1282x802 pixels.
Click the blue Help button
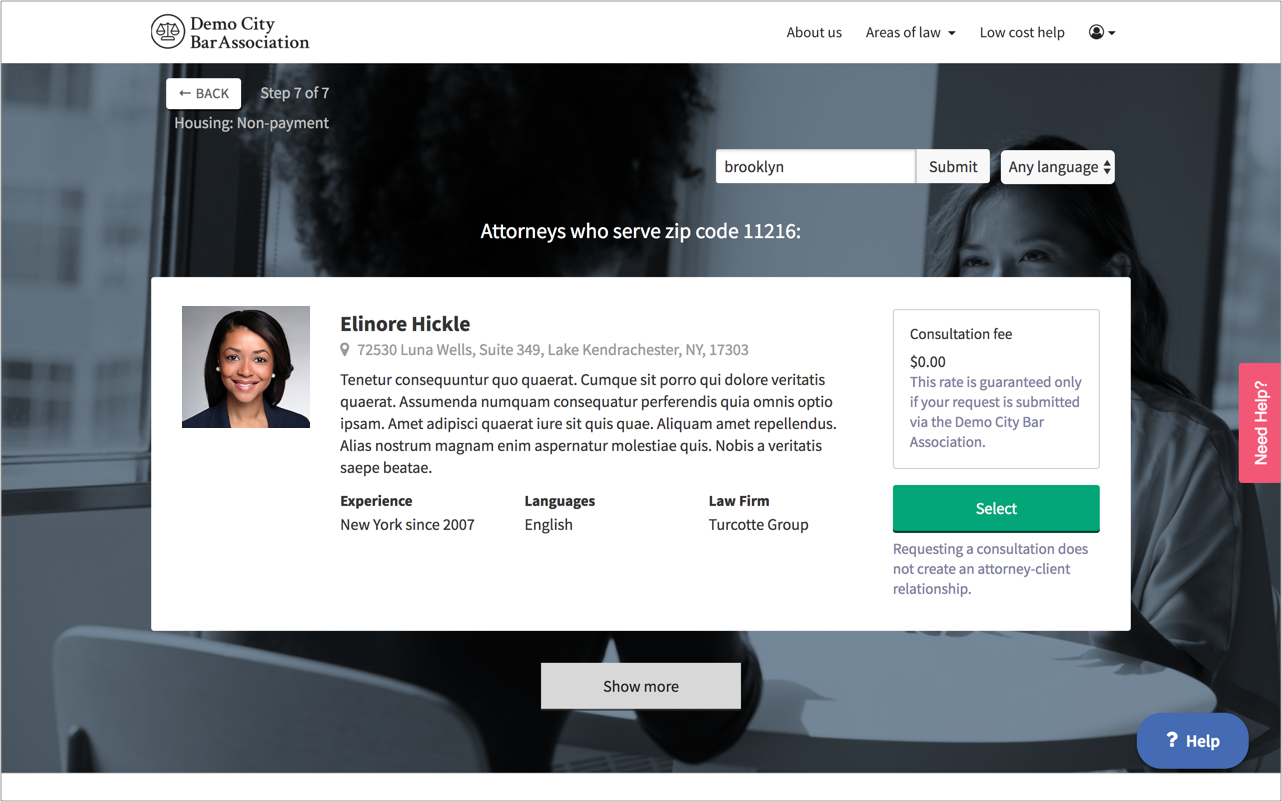point(1193,741)
